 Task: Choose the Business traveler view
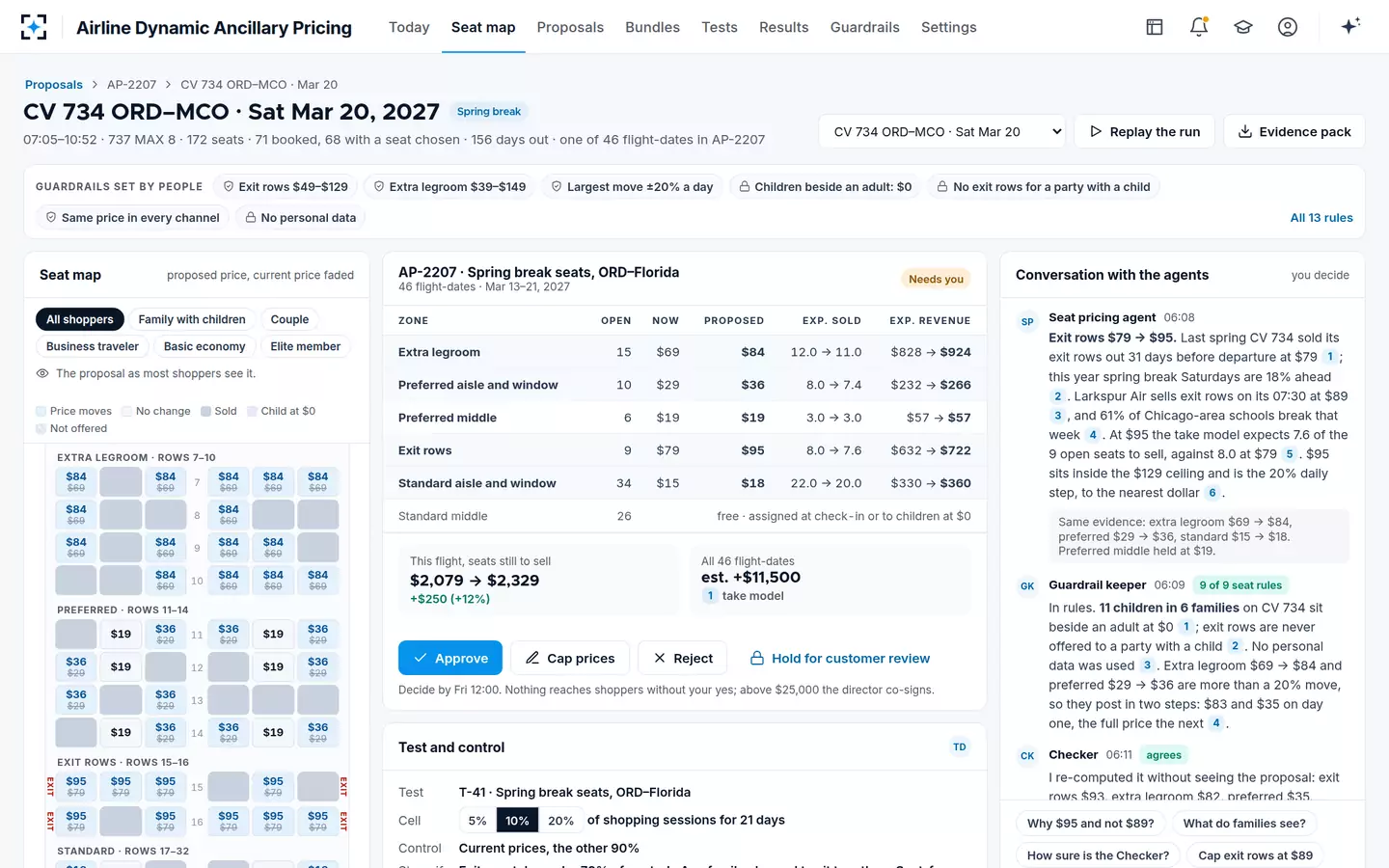[x=93, y=346]
